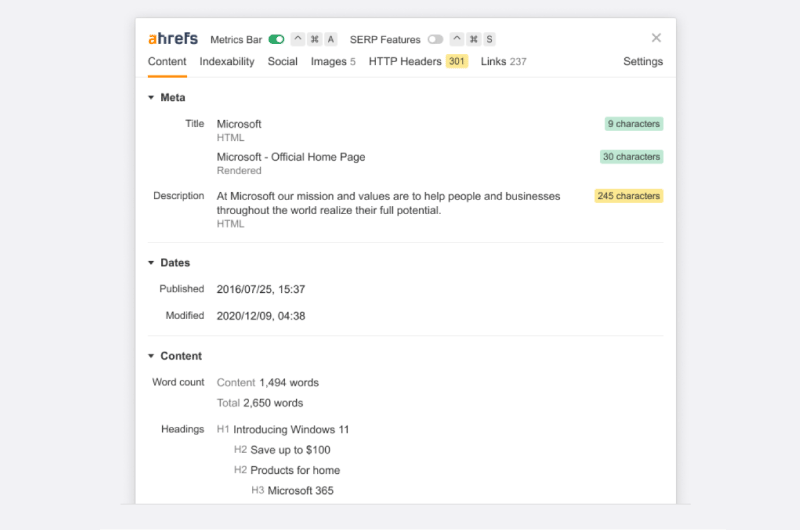800x530 pixels.
Task: Click published date 2016/07/25, 15:37
Action: pyautogui.click(x=261, y=289)
